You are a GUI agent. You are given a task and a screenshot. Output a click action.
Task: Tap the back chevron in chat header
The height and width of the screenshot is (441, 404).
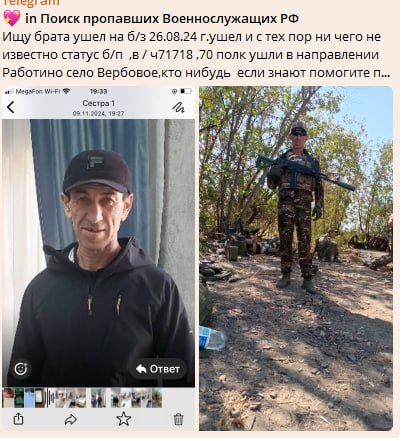tap(11, 107)
